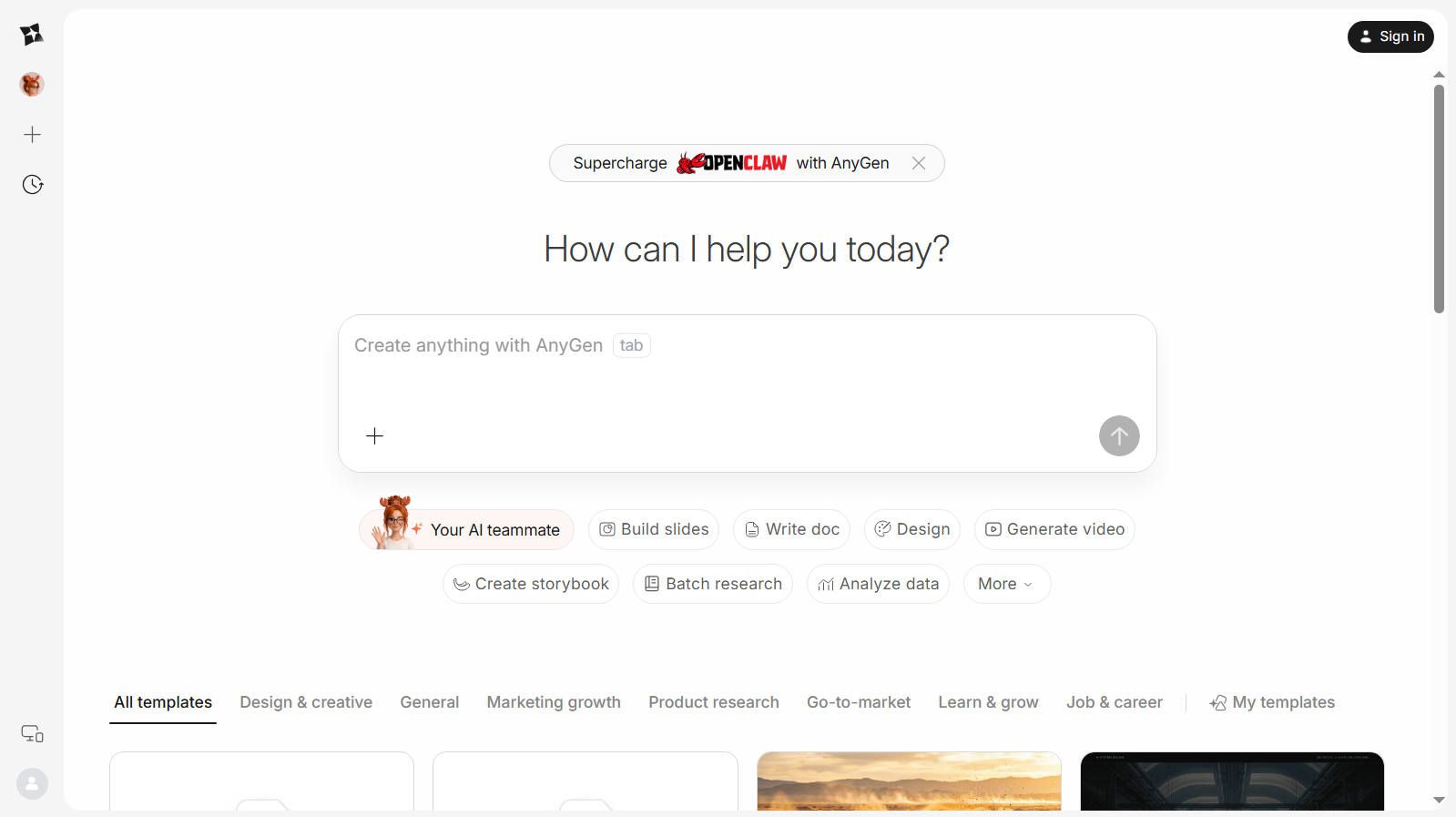Switch to Marketing growth tab
The image size is (1456, 817).
click(554, 702)
